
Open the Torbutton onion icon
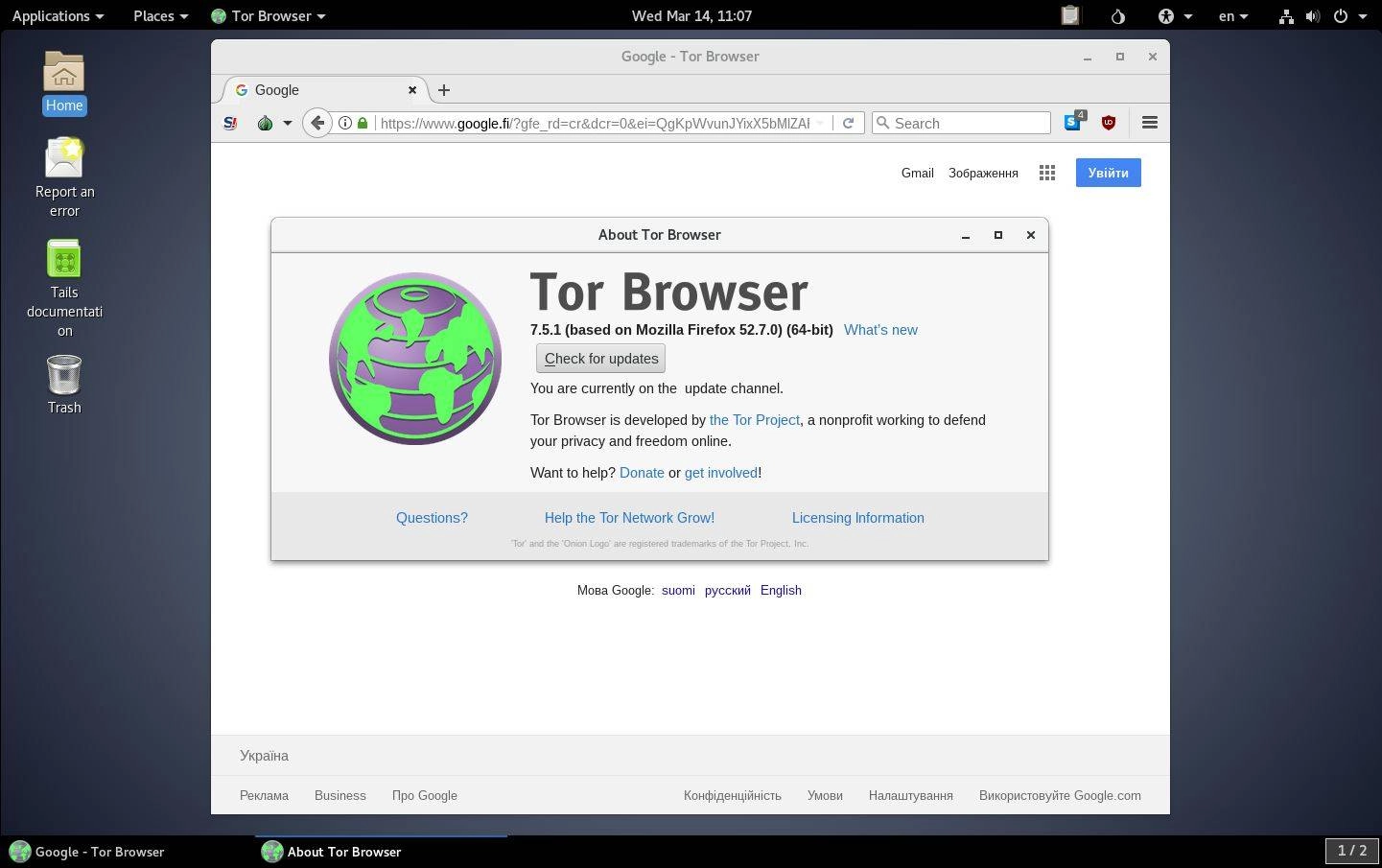click(266, 123)
